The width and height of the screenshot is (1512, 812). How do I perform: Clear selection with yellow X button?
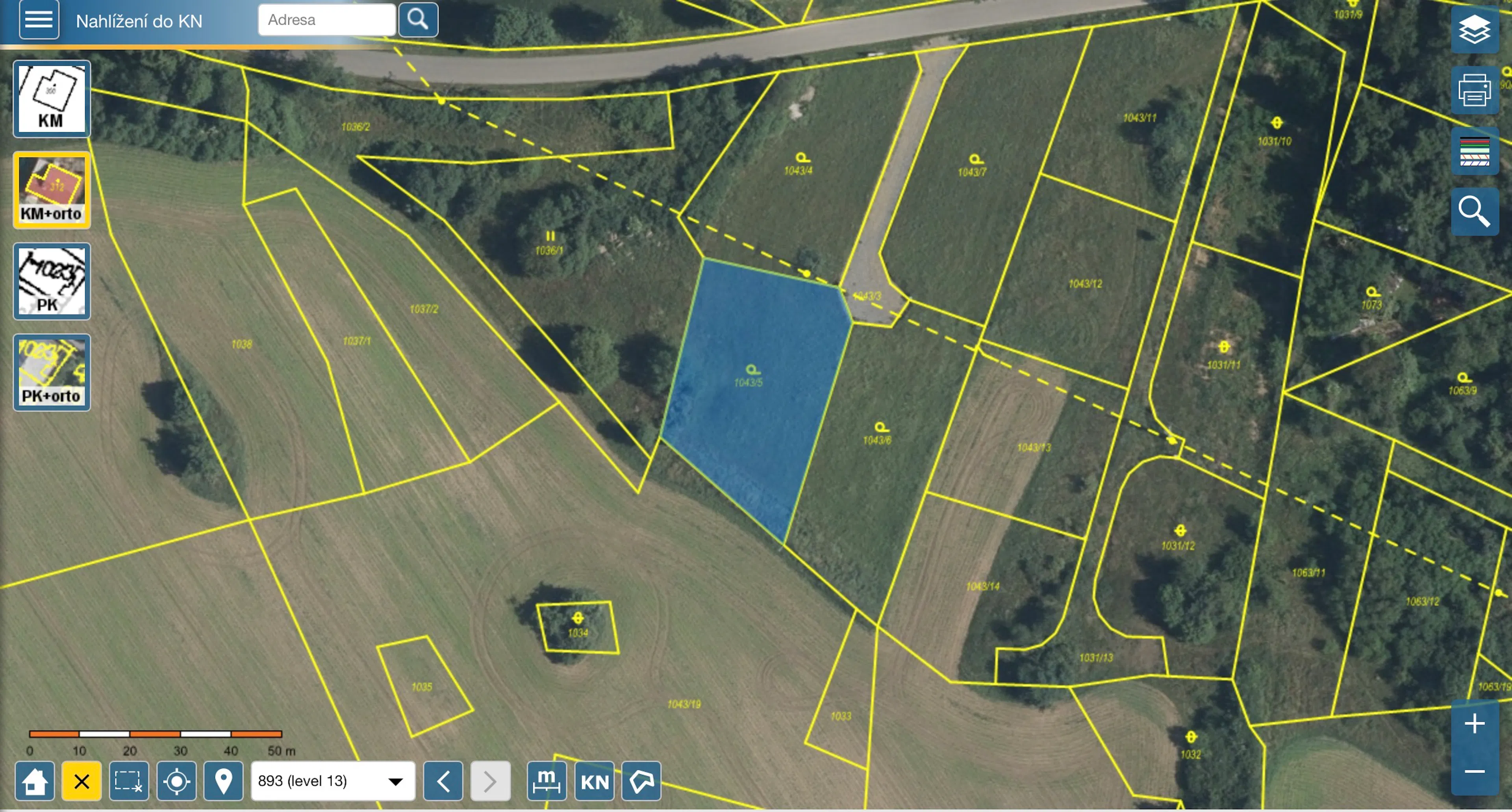82,781
